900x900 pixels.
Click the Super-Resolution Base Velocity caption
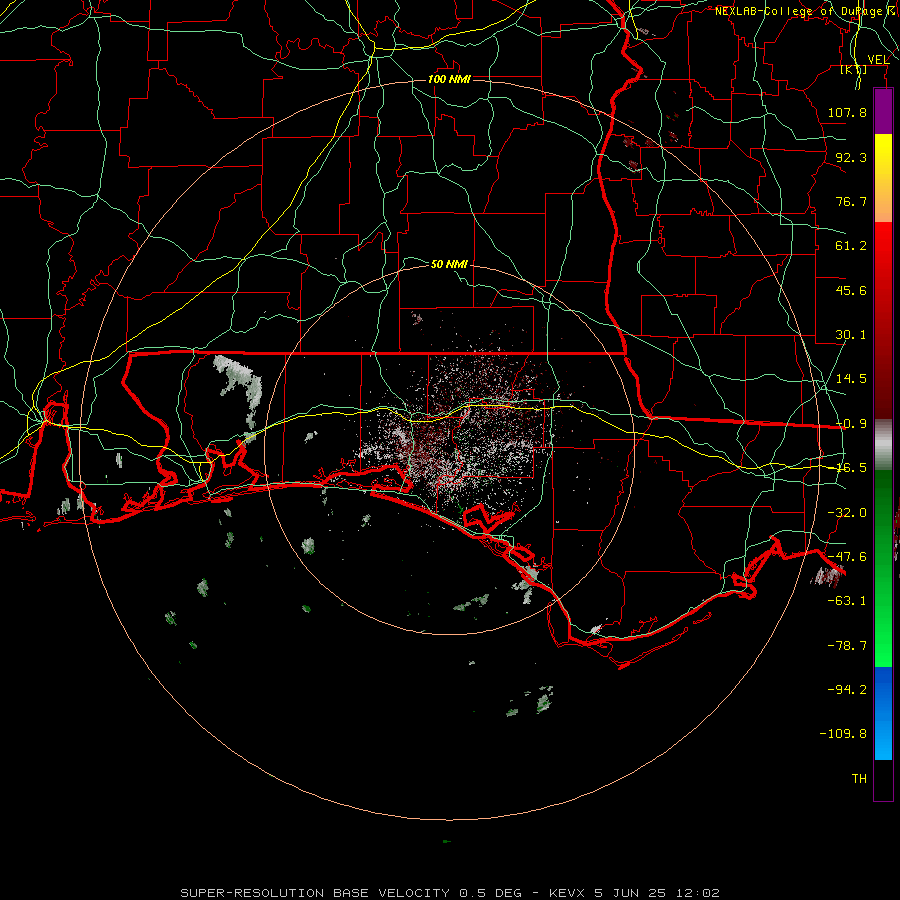pyautogui.click(x=450, y=893)
